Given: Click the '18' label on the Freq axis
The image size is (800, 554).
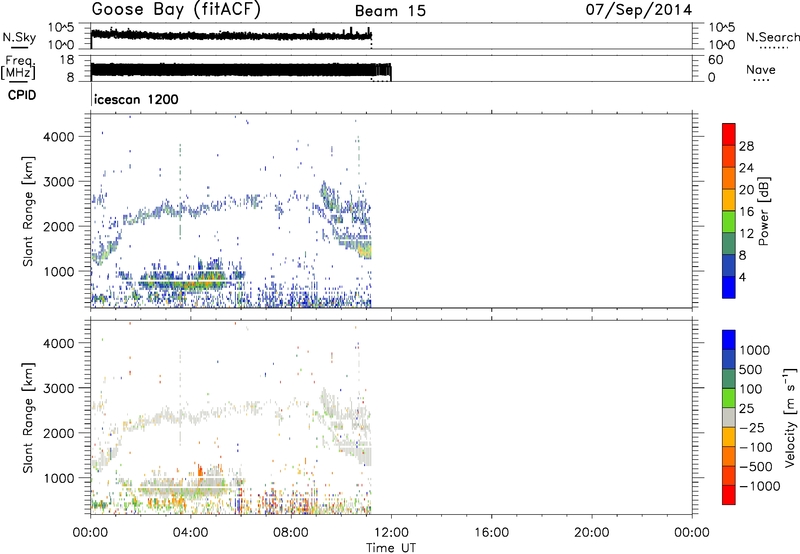Looking at the screenshot, I should pyautogui.click(x=67, y=60).
